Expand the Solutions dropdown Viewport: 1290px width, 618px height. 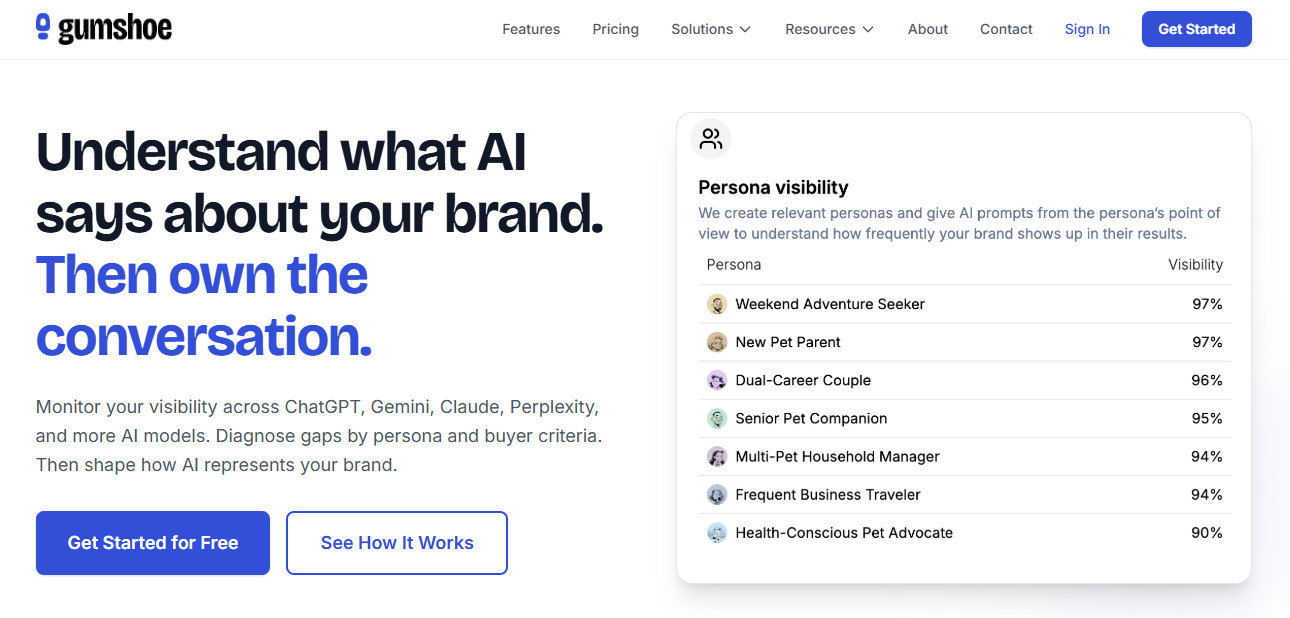(x=710, y=29)
